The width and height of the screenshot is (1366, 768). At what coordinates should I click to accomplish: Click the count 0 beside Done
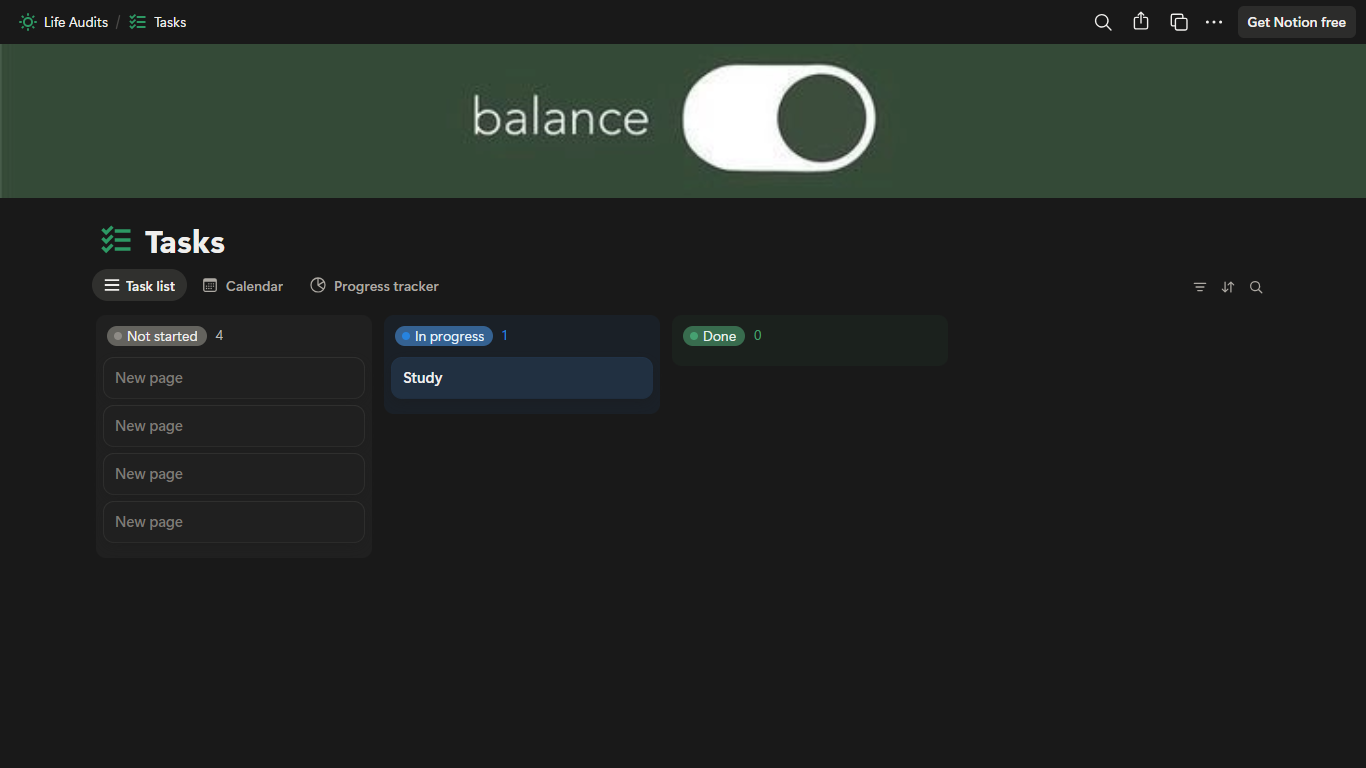[757, 336]
